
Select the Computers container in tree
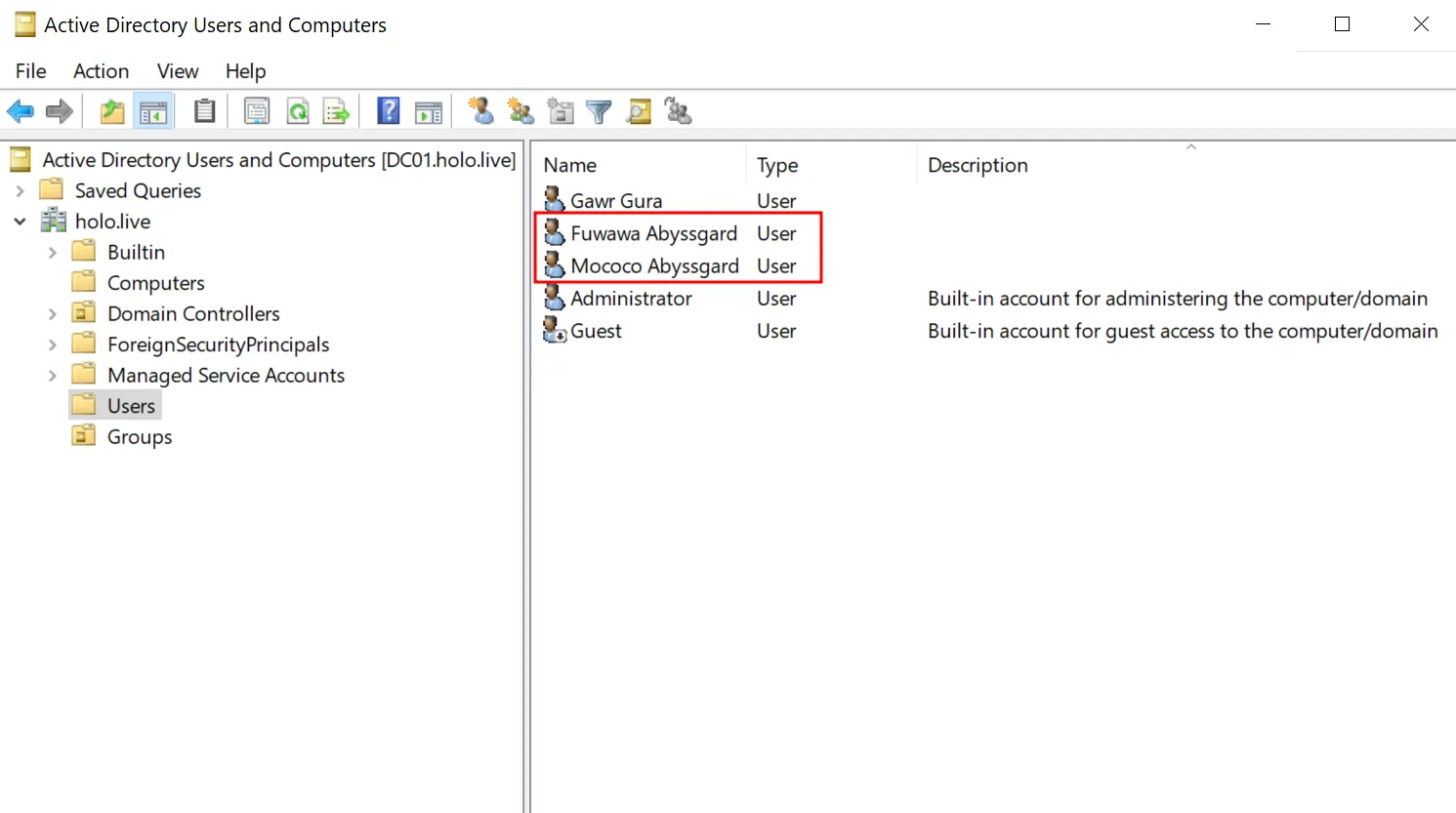pos(156,283)
